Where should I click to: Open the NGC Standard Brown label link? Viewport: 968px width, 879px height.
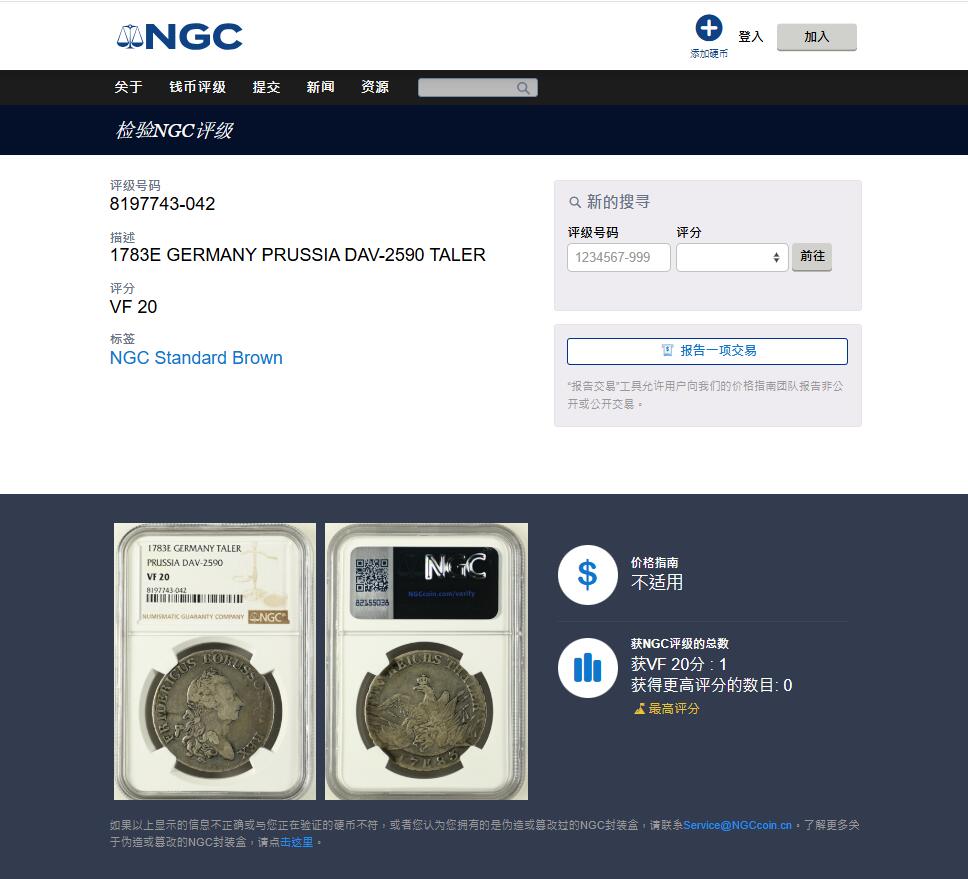(196, 357)
